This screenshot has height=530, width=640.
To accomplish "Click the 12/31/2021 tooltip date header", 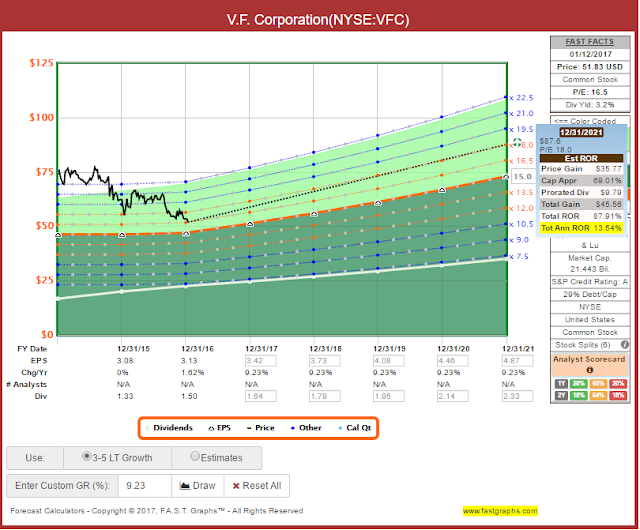I will [581, 132].
